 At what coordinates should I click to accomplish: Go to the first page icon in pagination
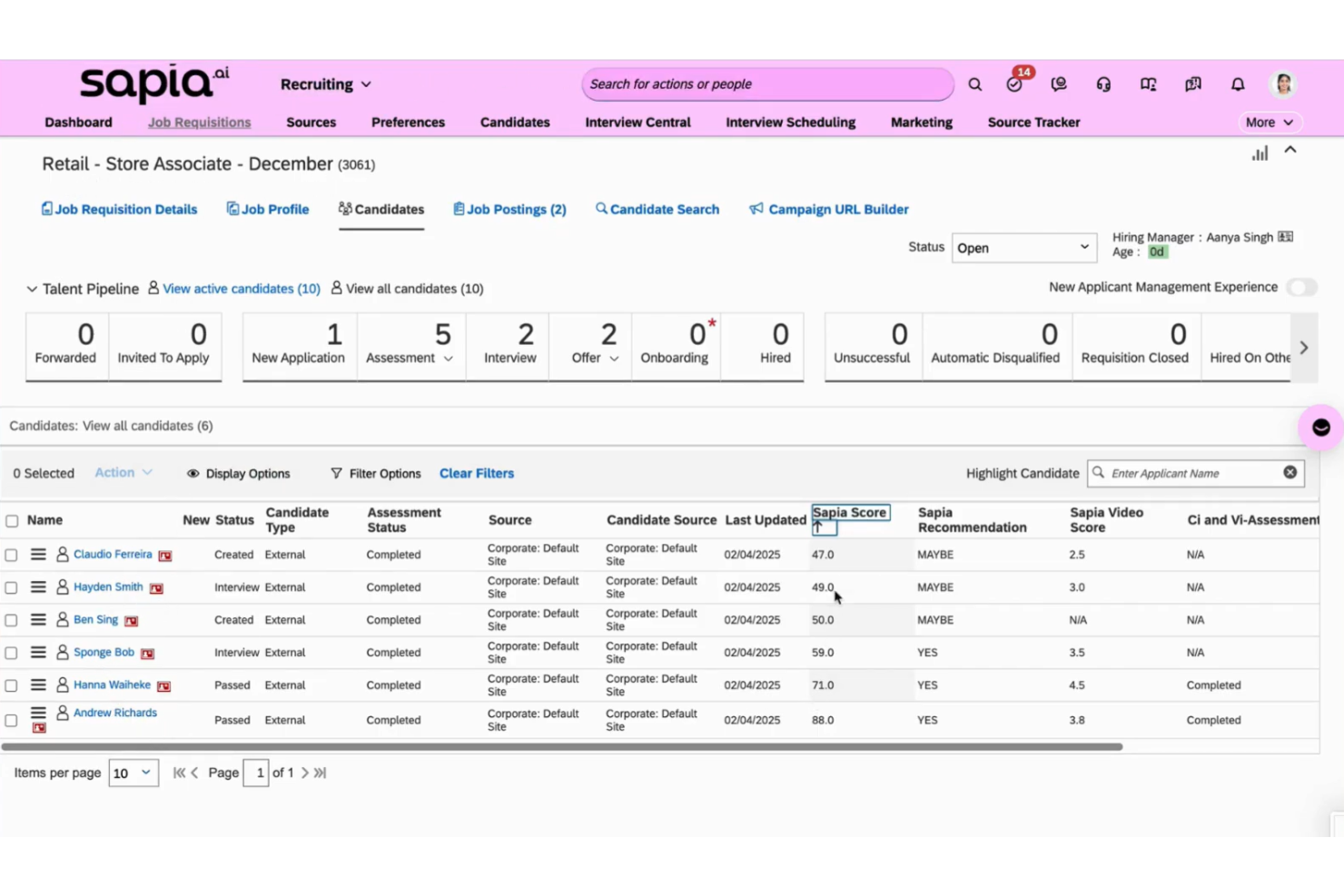point(179,773)
